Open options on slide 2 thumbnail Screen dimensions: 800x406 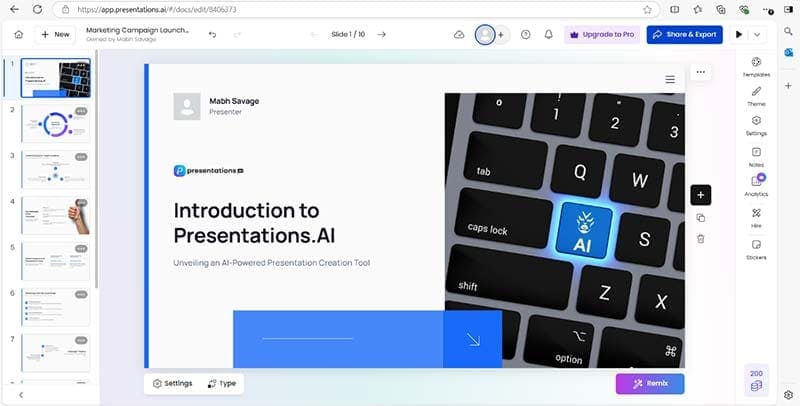point(81,111)
